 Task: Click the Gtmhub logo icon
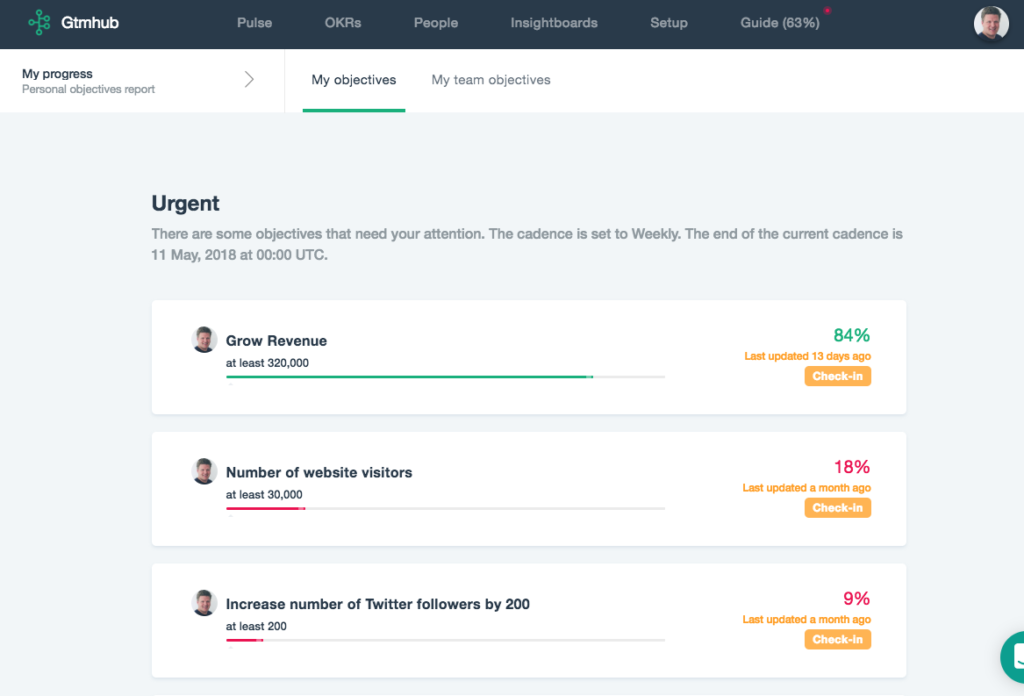tap(39, 23)
